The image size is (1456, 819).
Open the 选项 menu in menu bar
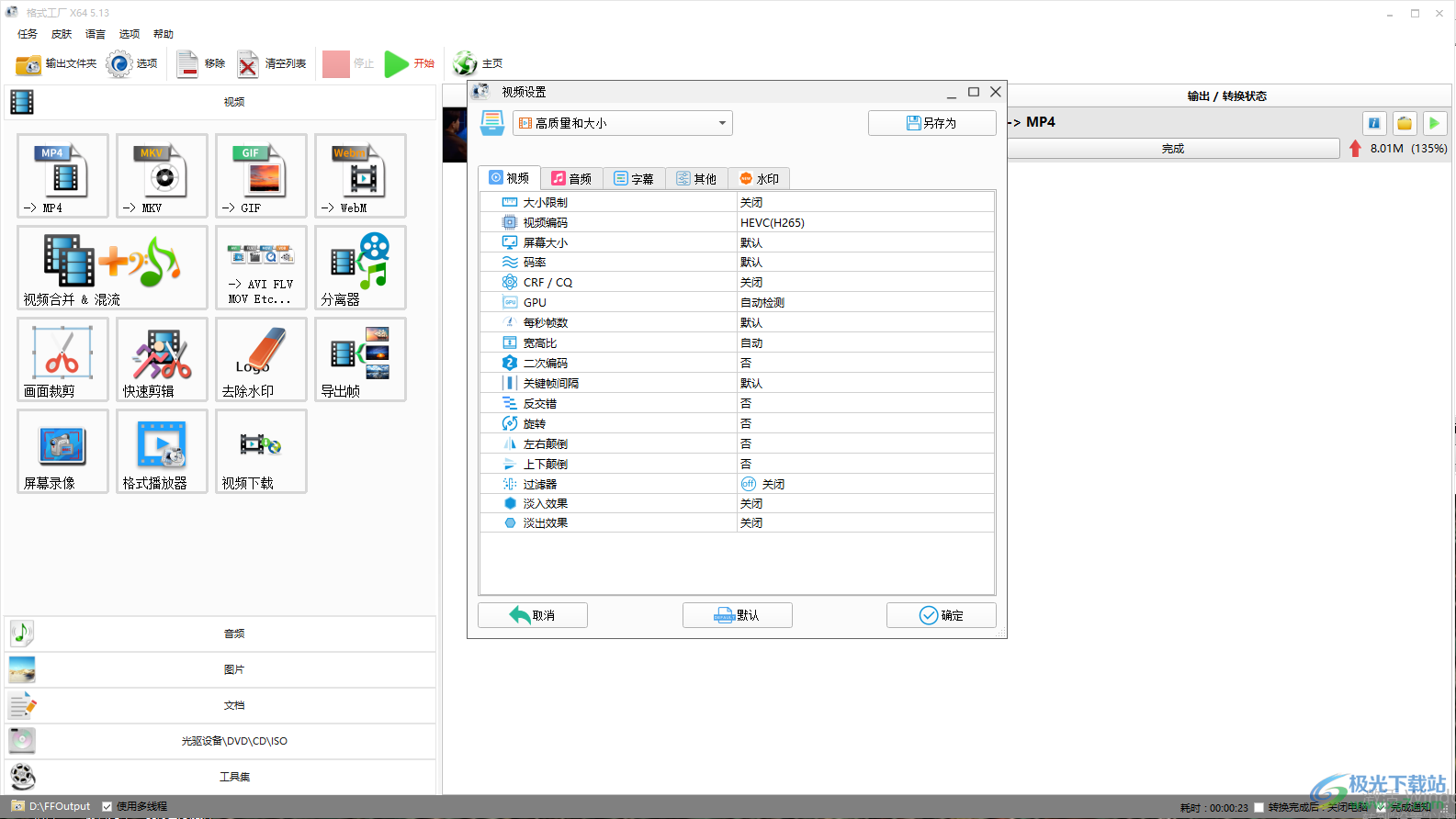[130, 34]
